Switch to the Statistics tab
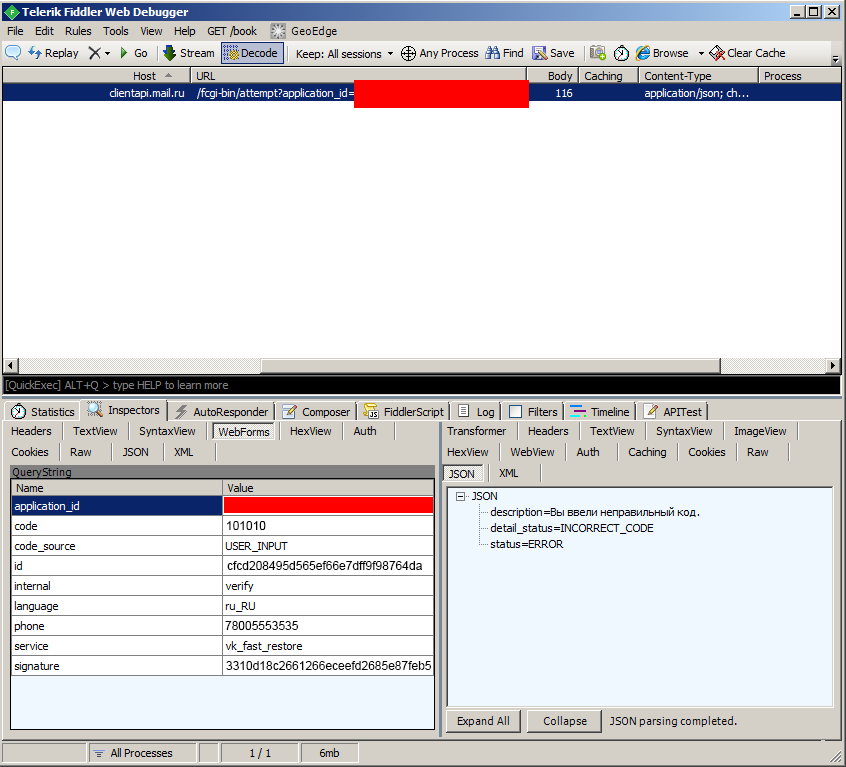Screen dimensions: 846x767 43,412
